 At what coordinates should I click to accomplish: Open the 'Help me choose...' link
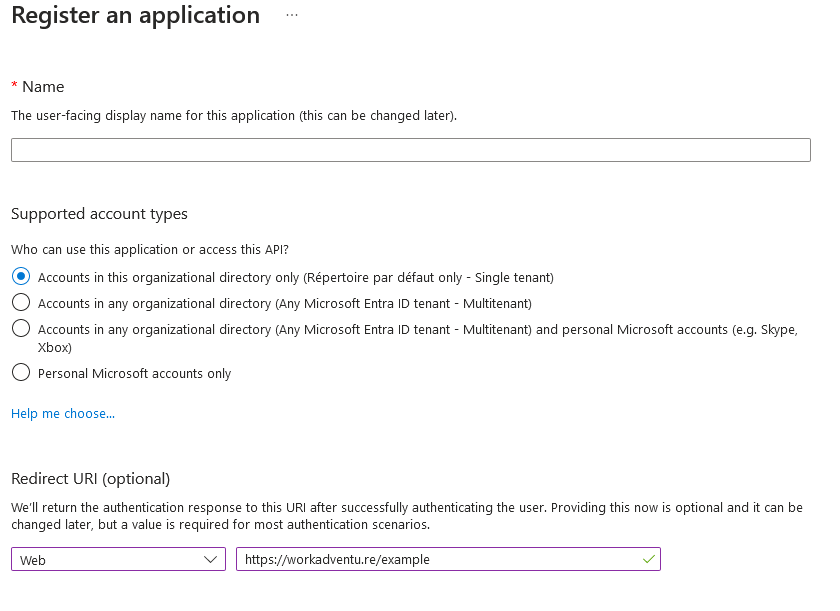[62, 413]
